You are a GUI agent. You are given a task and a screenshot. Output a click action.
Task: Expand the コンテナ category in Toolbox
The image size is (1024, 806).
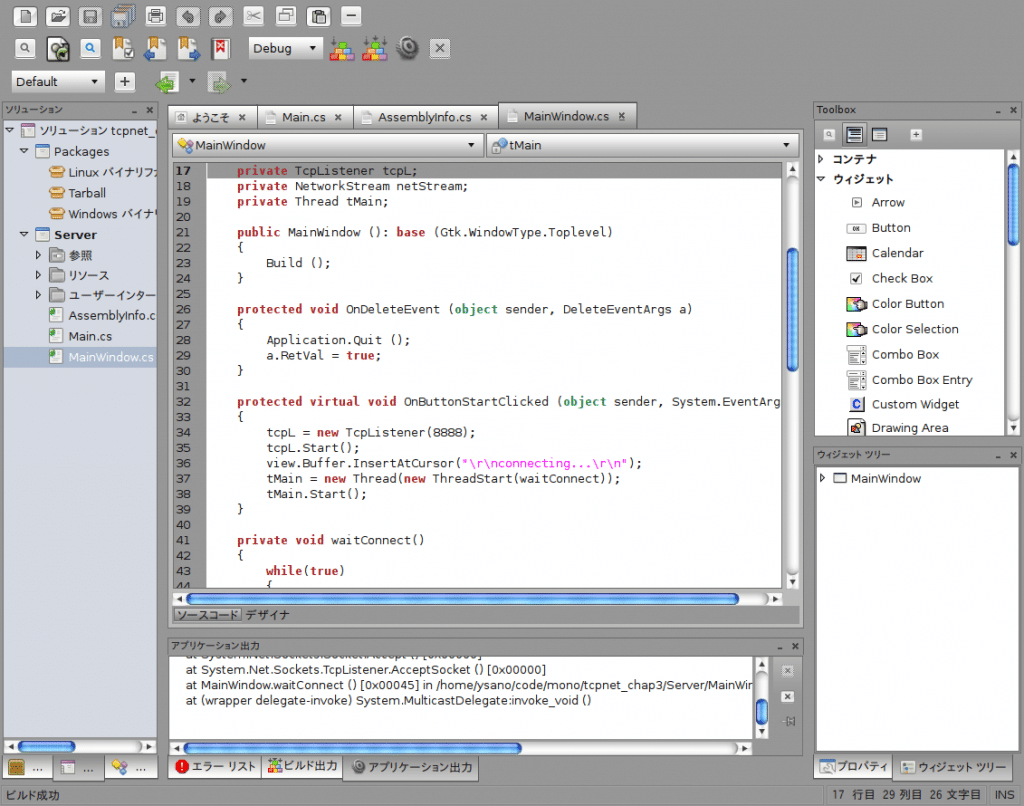tap(821, 159)
